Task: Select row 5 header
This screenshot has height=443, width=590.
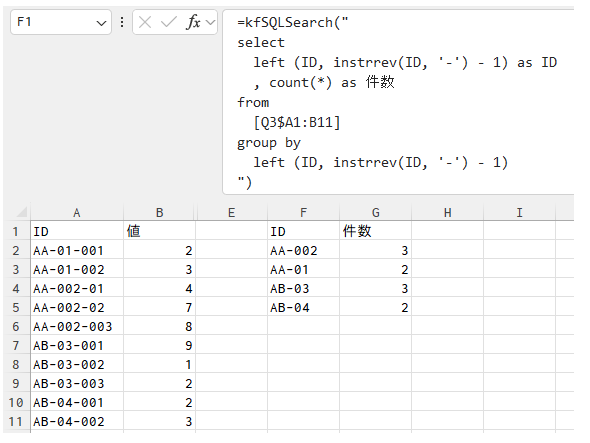Action: (x=16, y=308)
